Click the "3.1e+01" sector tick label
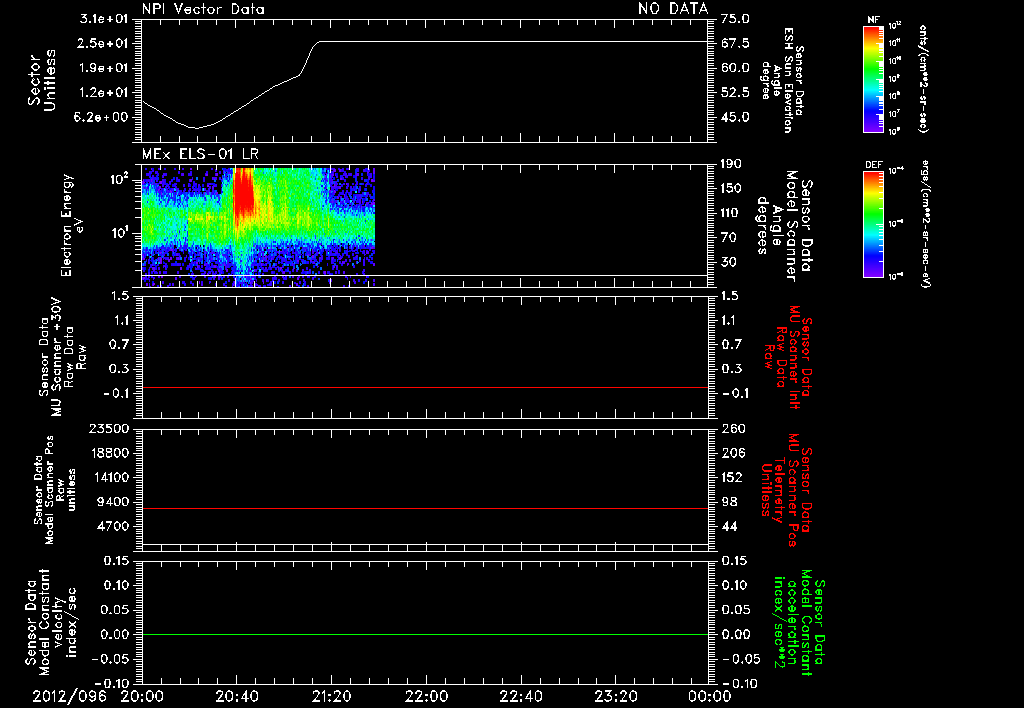Image resolution: width=1024 pixels, height=708 pixels. tap(103, 19)
